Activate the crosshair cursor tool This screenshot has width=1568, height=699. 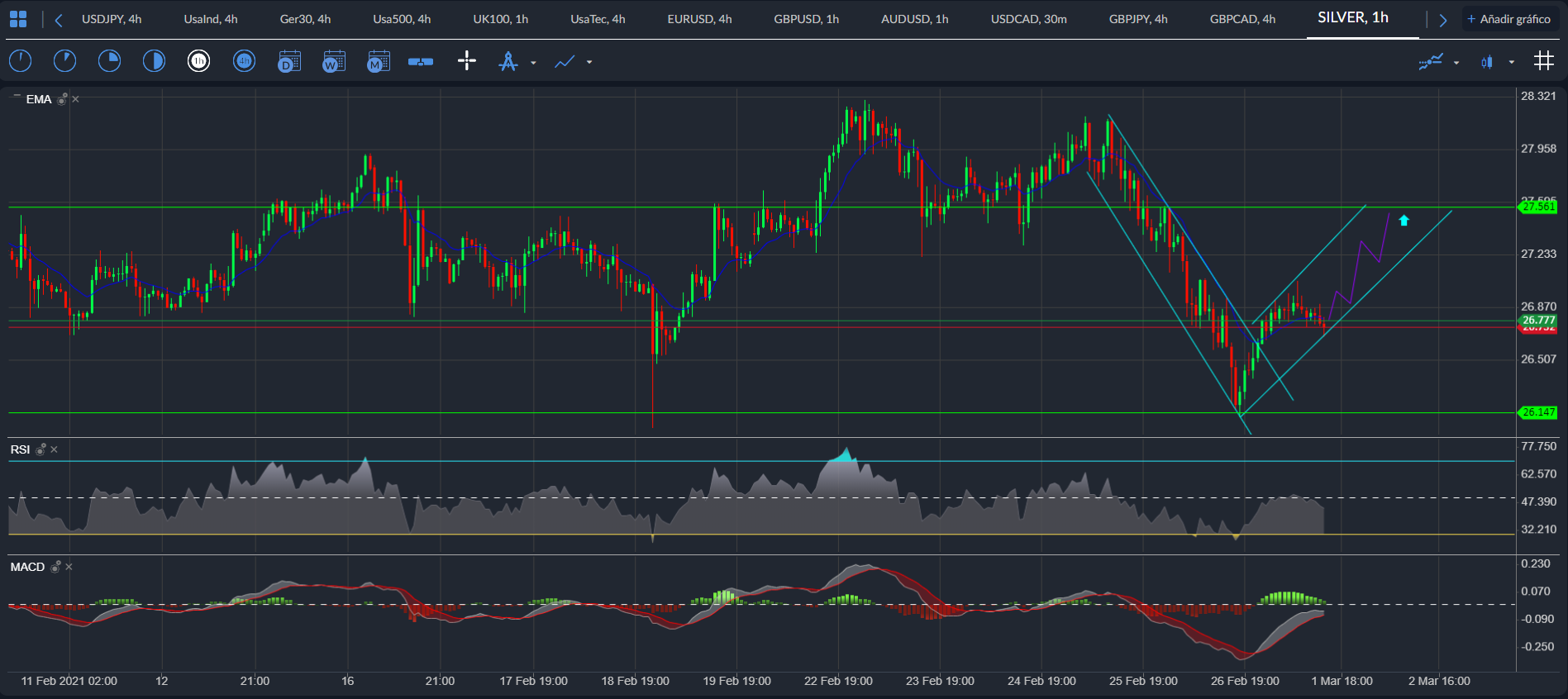[x=467, y=60]
